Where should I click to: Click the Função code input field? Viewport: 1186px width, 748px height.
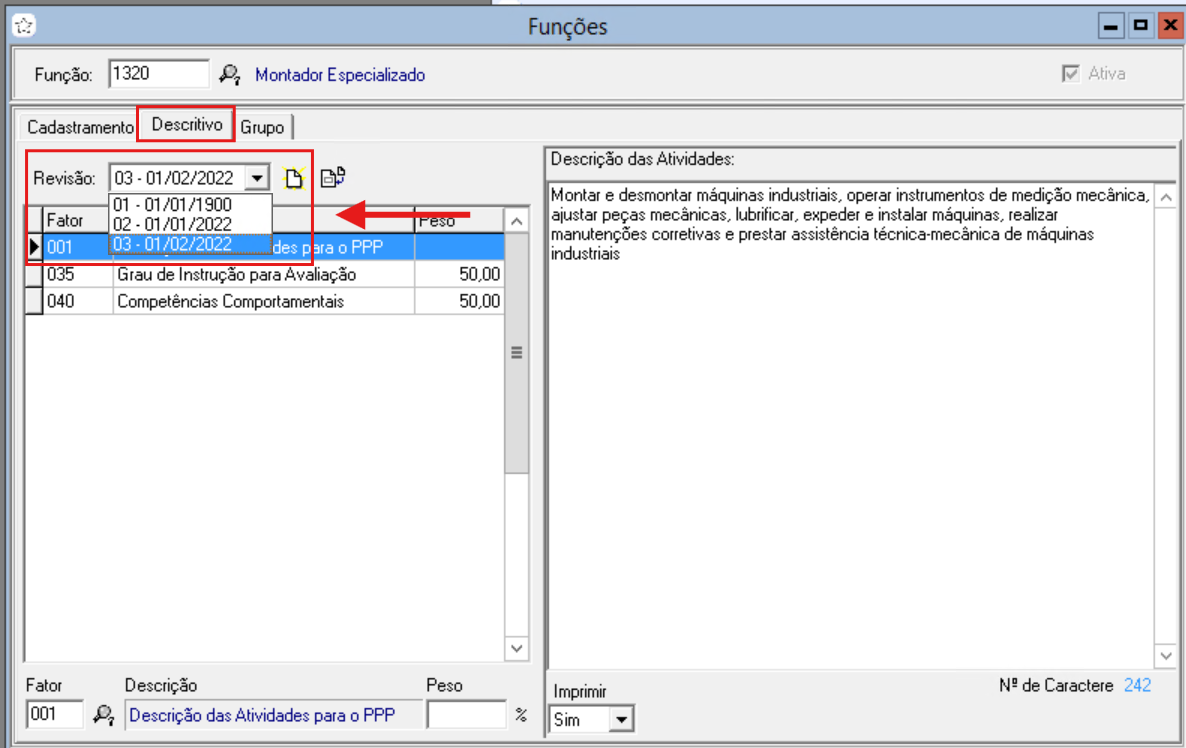coord(158,74)
